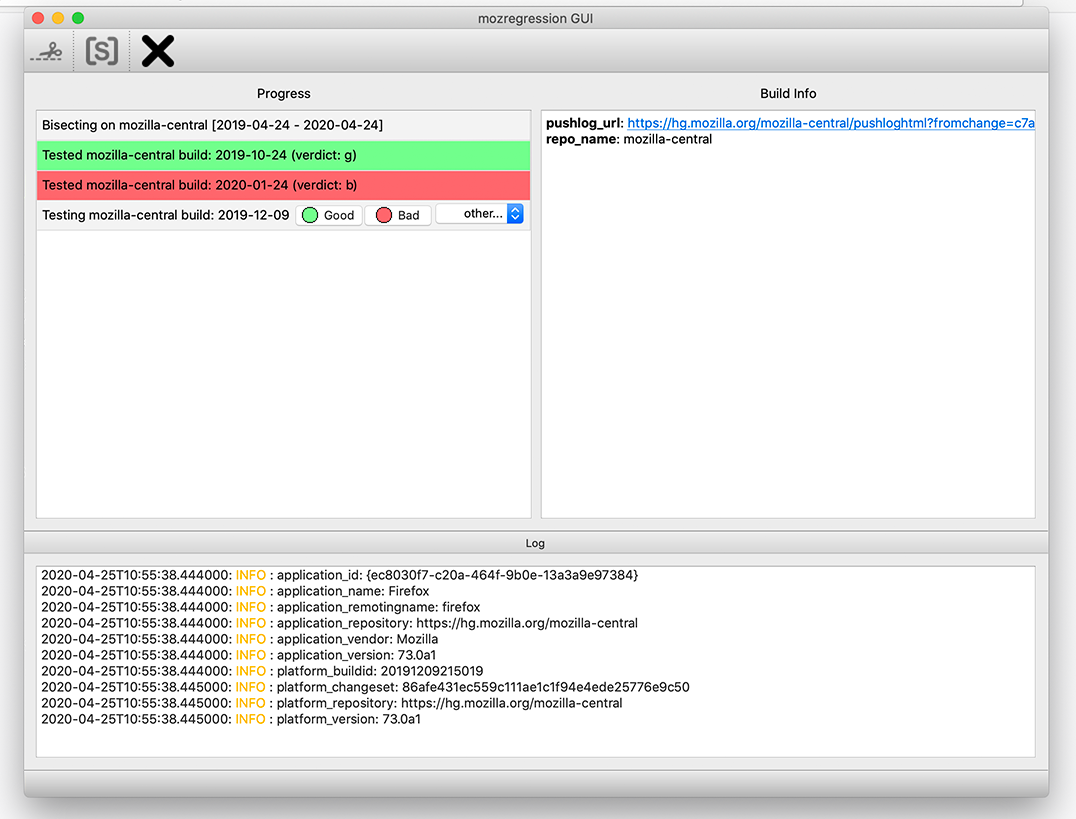The image size is (1076, 819).
Task: Select the 'Bisecting on mozilla-central' progress row
Action: (x=212, y=125)
